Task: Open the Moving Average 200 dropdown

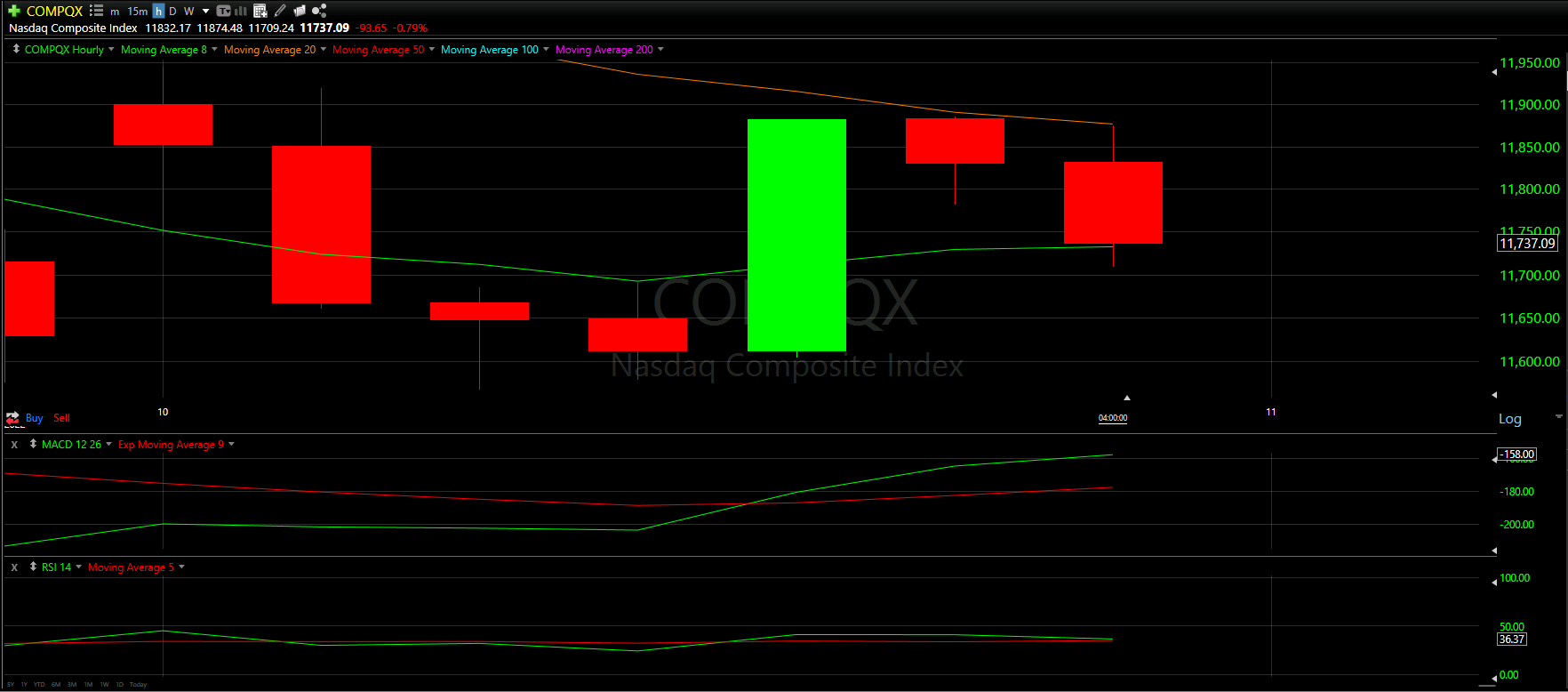Action: [x=660, y=49]
